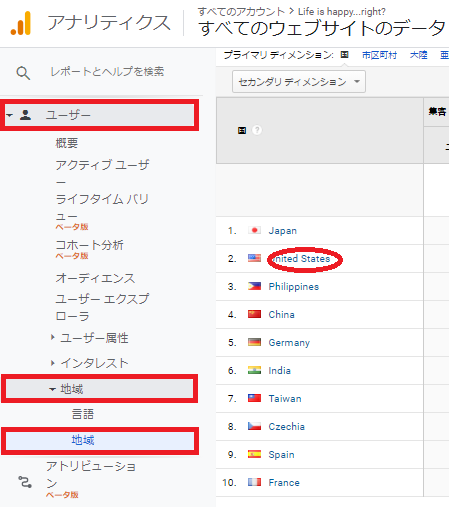Screen dimensions: 449x507
Task: Click the user person icon in sidebar
Action: (25, 115)
